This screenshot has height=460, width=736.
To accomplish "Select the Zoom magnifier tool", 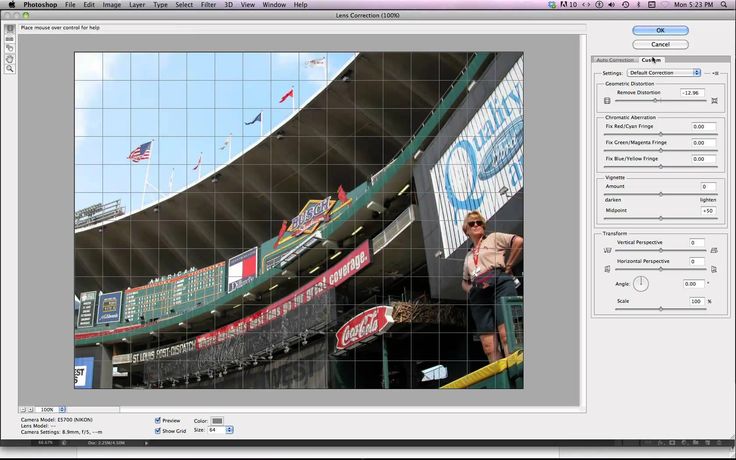I will tap(9, 69).
